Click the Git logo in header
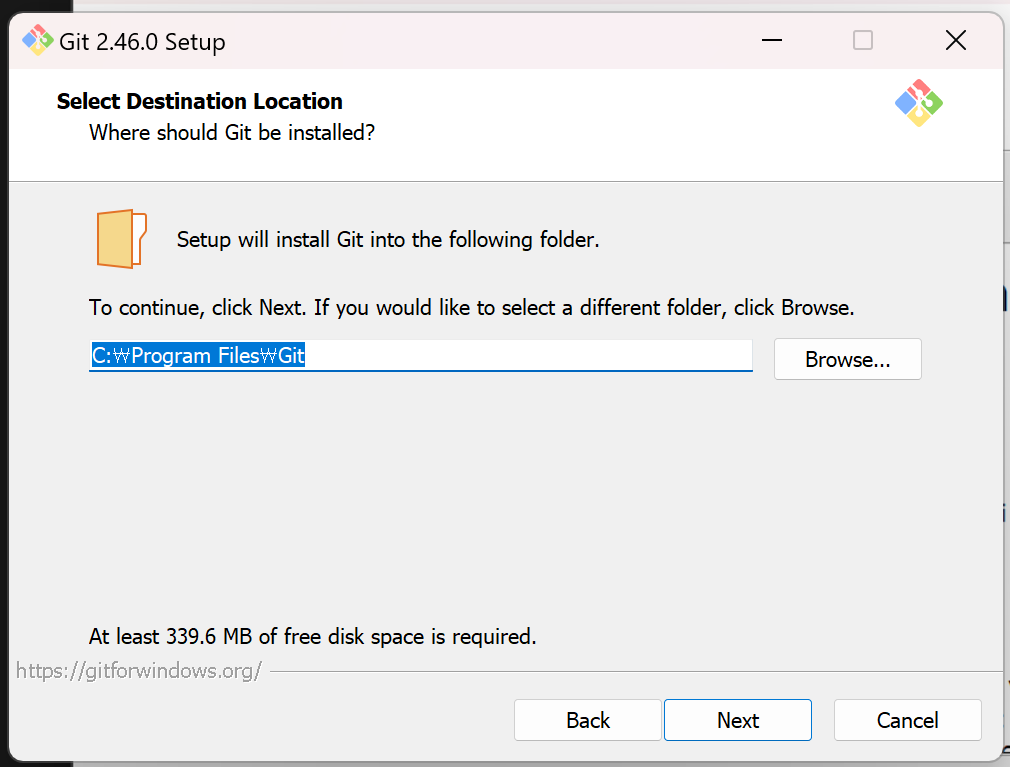 click(x=919, y=103)
